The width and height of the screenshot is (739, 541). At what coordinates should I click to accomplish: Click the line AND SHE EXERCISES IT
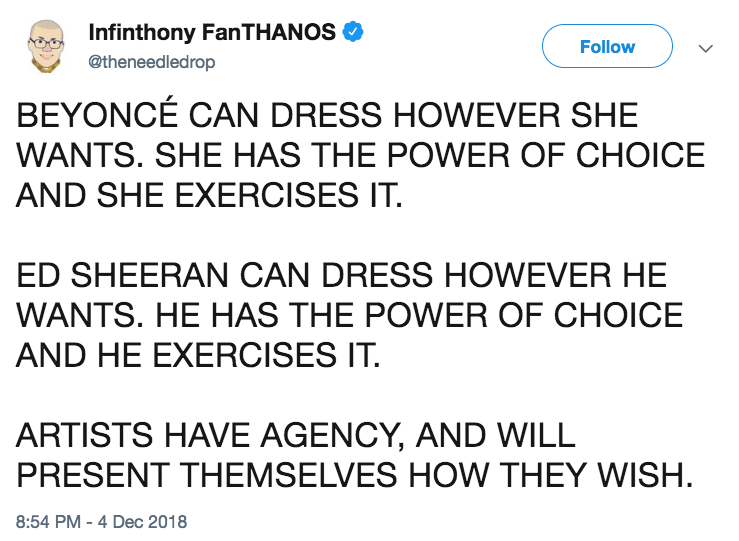click(x=210, y=195)
